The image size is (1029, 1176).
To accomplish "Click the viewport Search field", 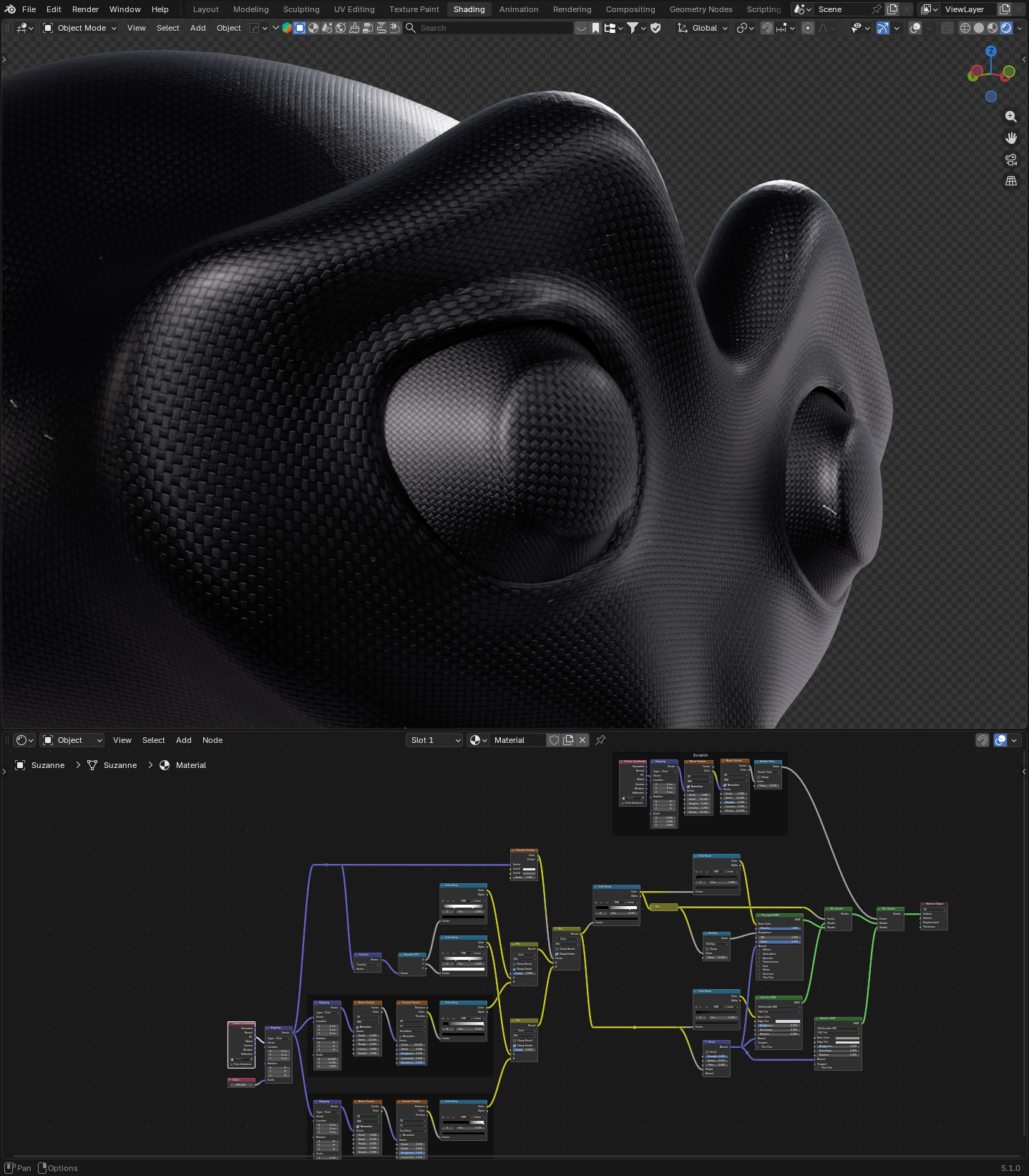I will 489,28.
